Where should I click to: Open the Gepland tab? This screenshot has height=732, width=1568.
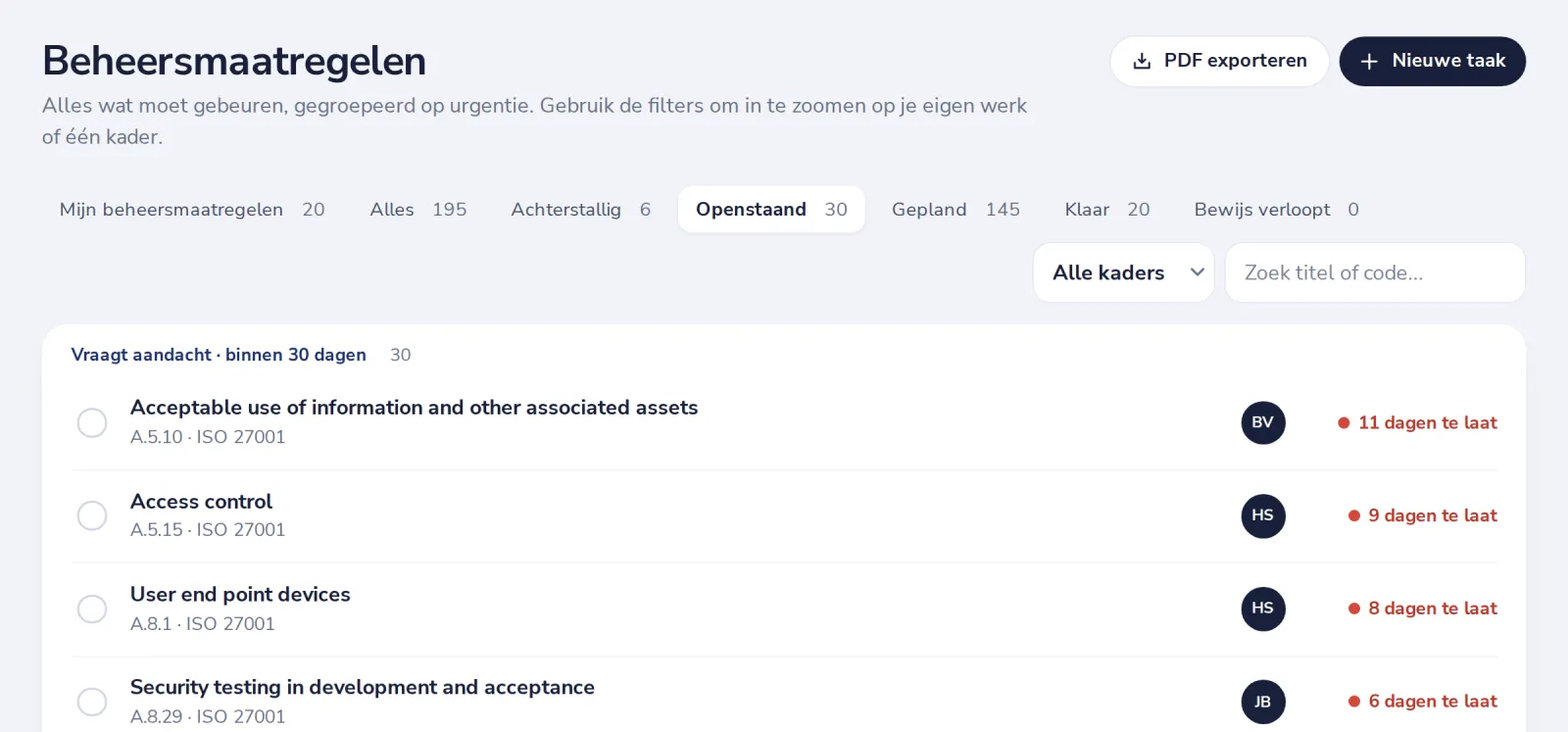pyautogui.click(x=955, y=210)
